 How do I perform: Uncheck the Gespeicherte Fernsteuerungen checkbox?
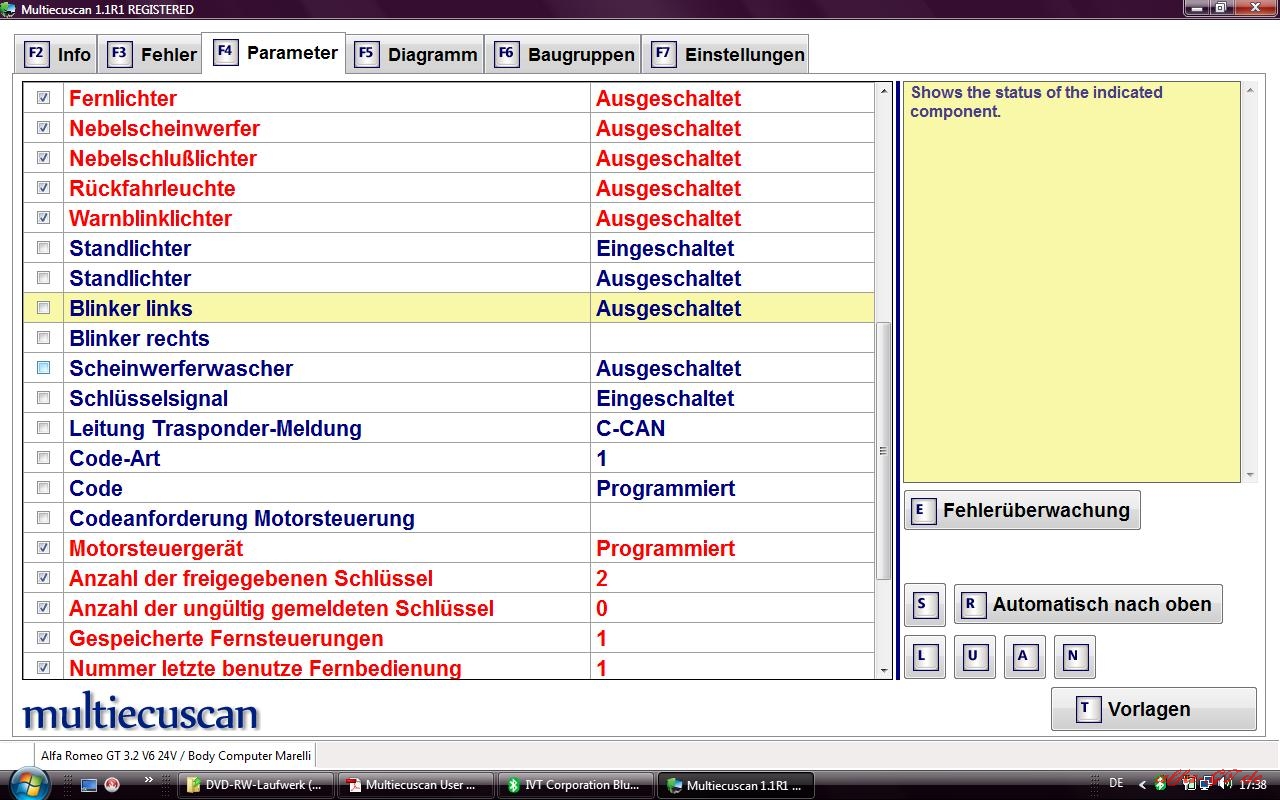[x=43, y=638]
